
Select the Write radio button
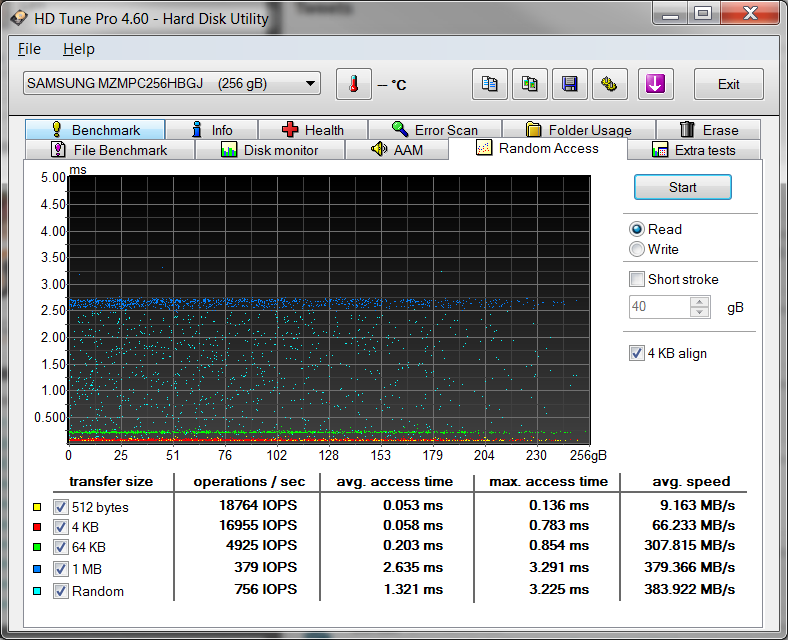[x=637, y=249]
